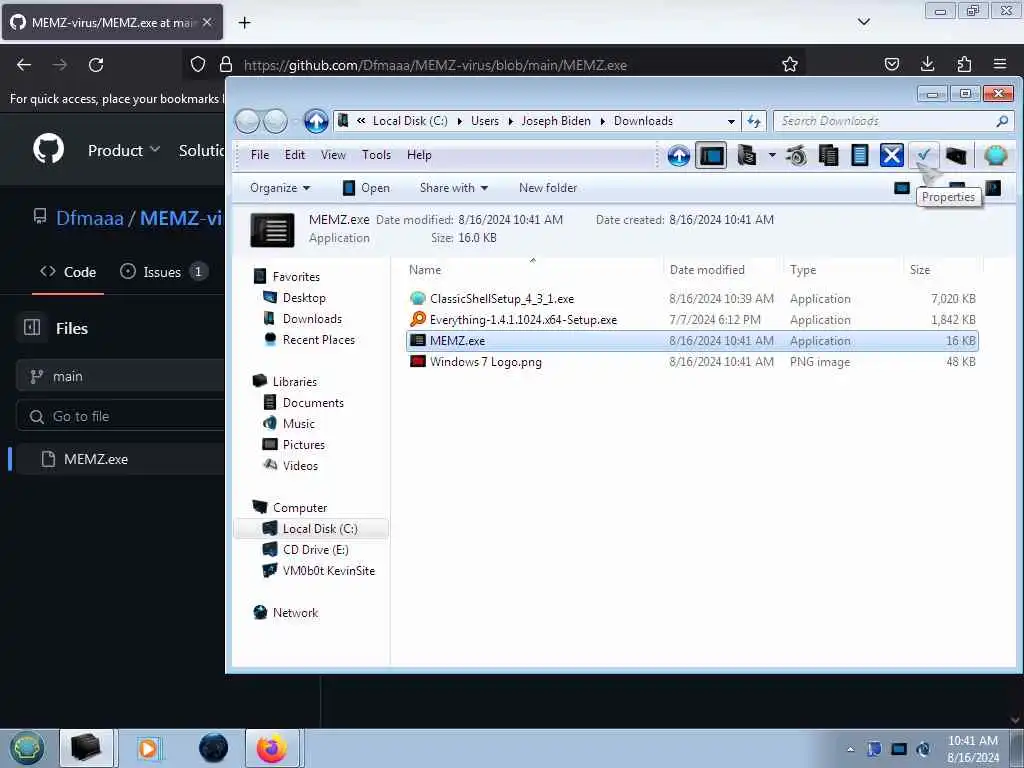Toggle GitHub file tree side panel icon
This screenshot has width=1024, height=768.
[x=32, y=327]
